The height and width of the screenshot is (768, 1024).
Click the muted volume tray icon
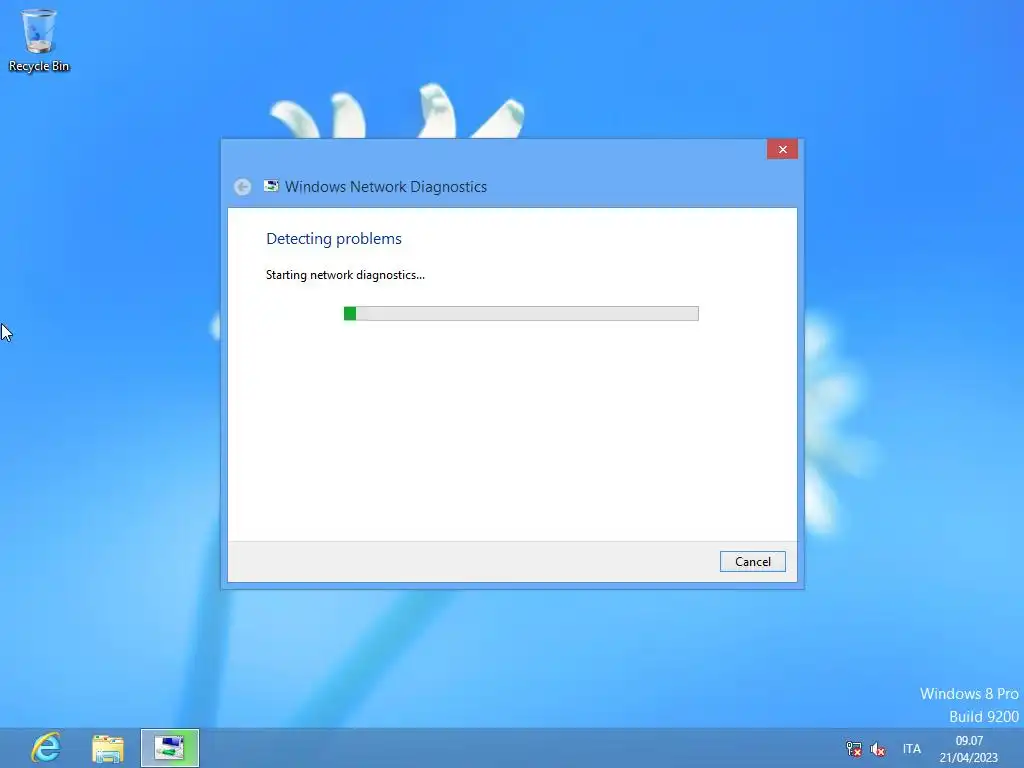tap(878, 749)
